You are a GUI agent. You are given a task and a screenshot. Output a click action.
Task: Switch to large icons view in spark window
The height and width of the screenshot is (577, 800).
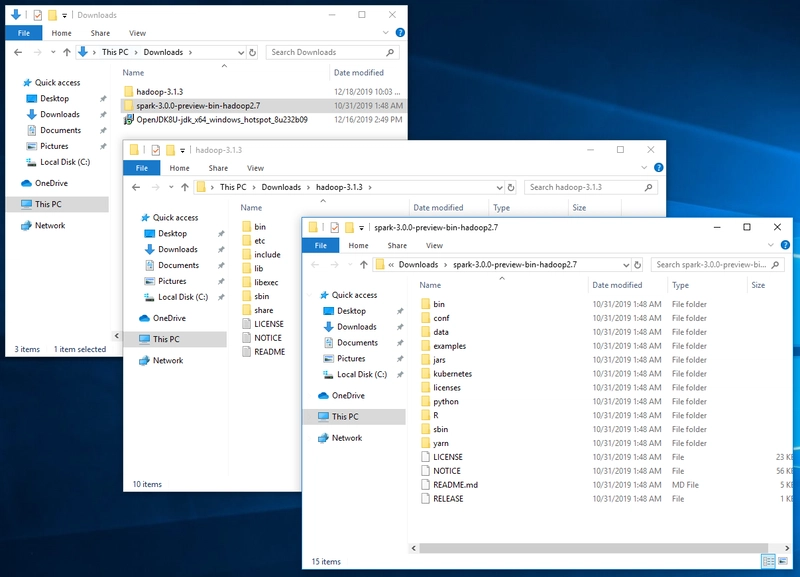click(783, 561)
